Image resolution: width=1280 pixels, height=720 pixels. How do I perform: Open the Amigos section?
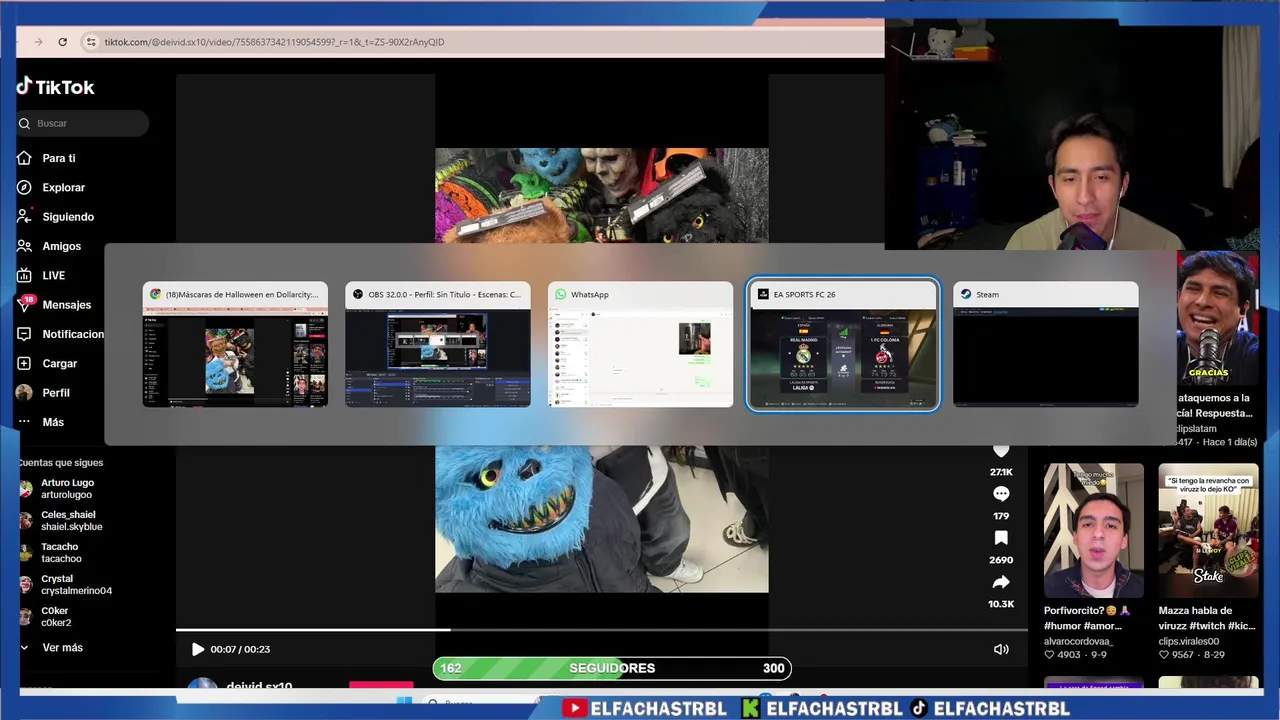pyautogui.click(x=61, y=246)
